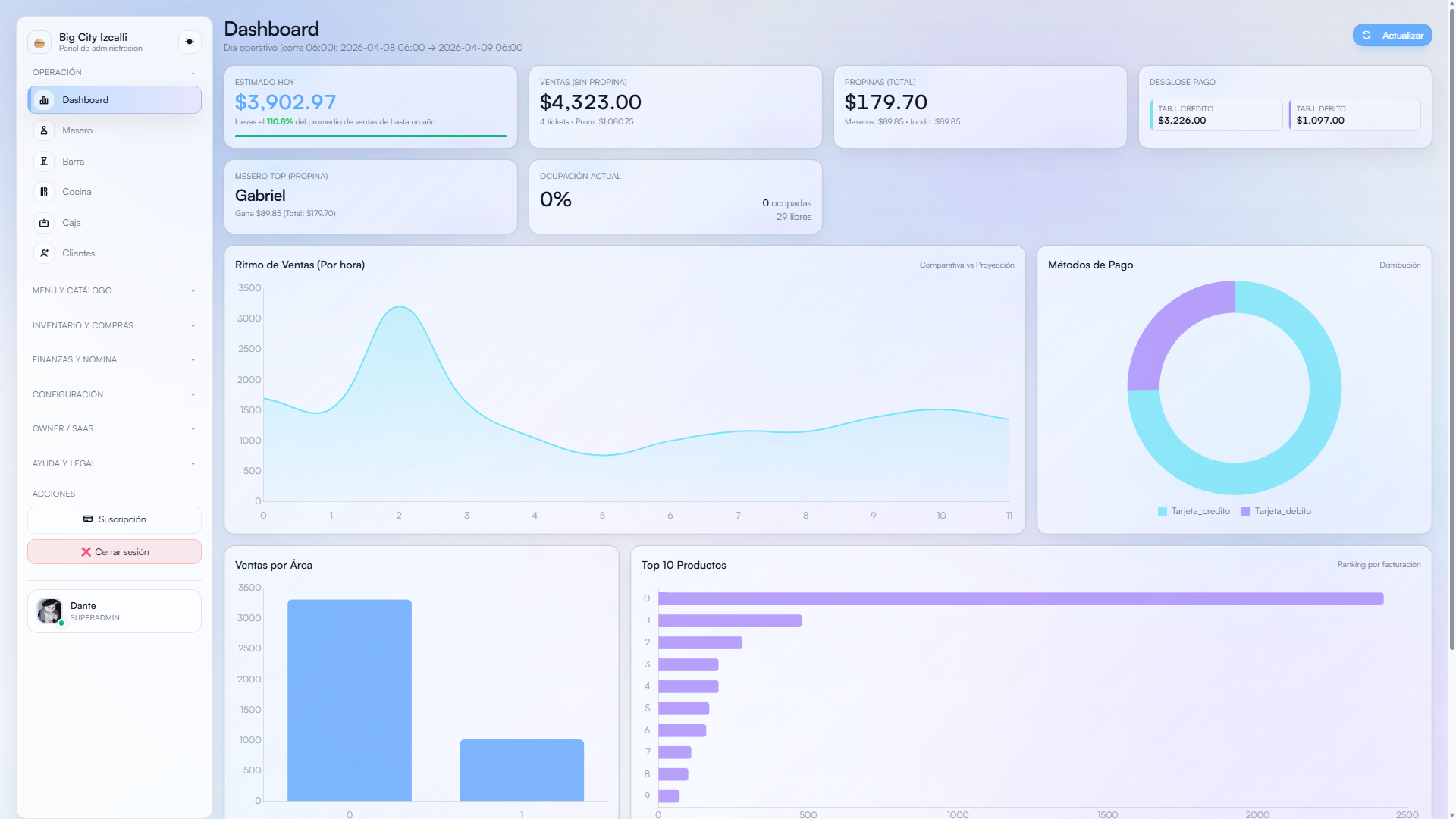Click Cerrar sesión to log out
This screenshot has height=819, width=1456.
pyautogui.click(x=114, y=551)
